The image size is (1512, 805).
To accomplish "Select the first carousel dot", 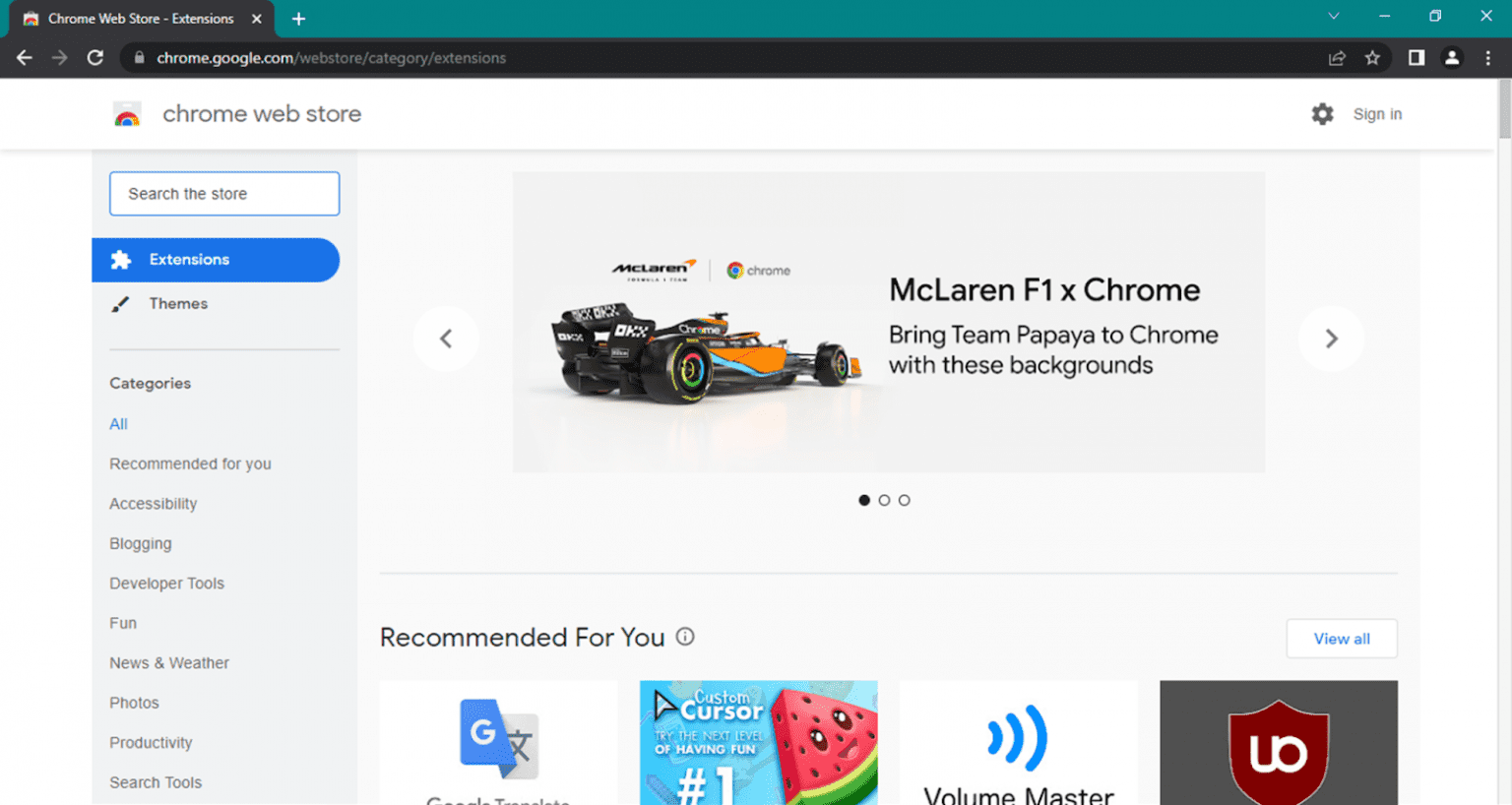I will [x=864, y=500].
